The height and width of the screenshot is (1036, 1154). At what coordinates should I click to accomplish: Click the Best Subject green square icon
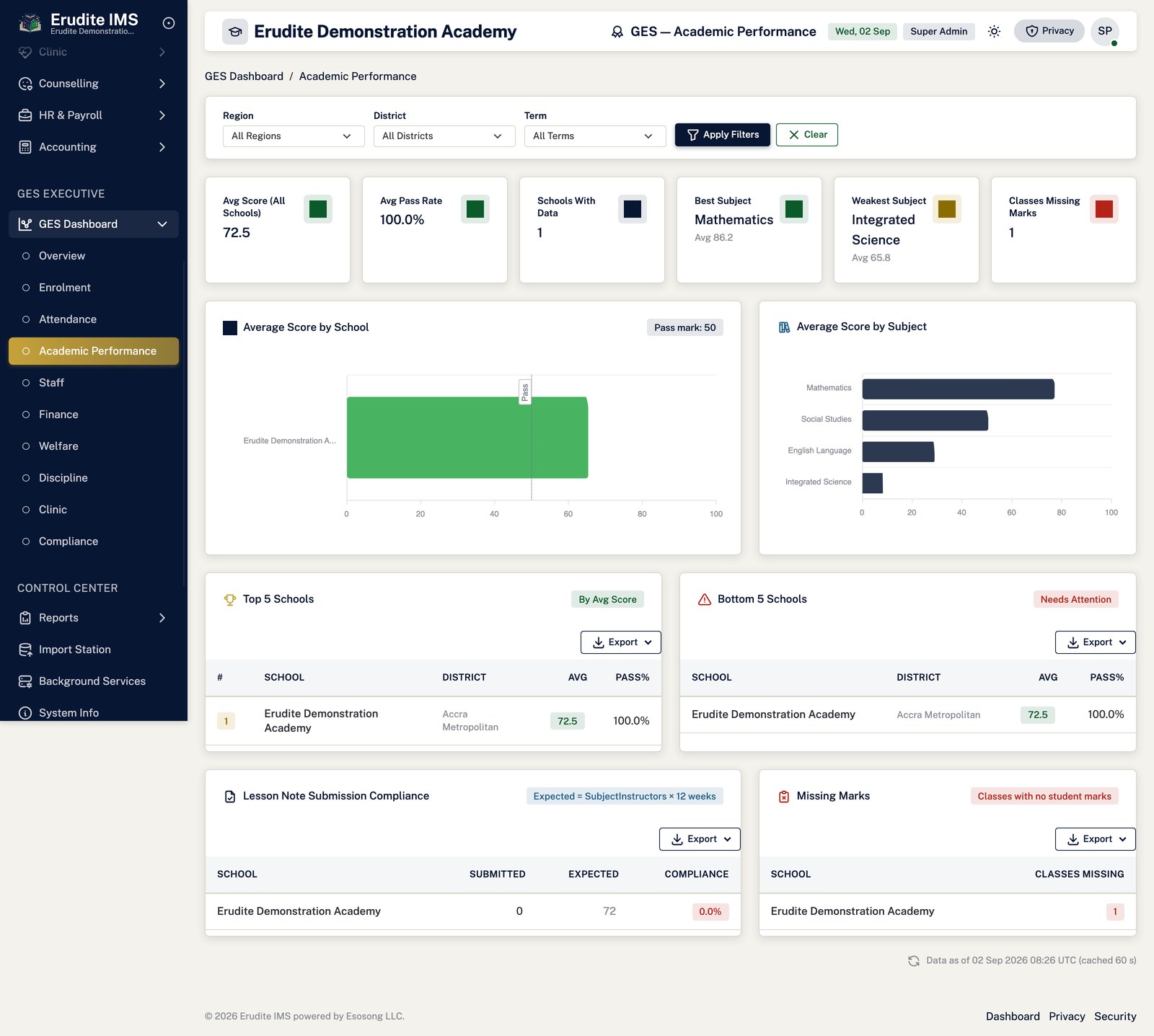[x=794, y=209]
